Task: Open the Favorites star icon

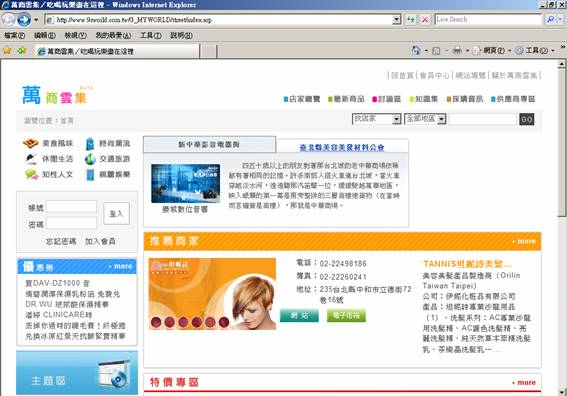Action: coord(7,51)
